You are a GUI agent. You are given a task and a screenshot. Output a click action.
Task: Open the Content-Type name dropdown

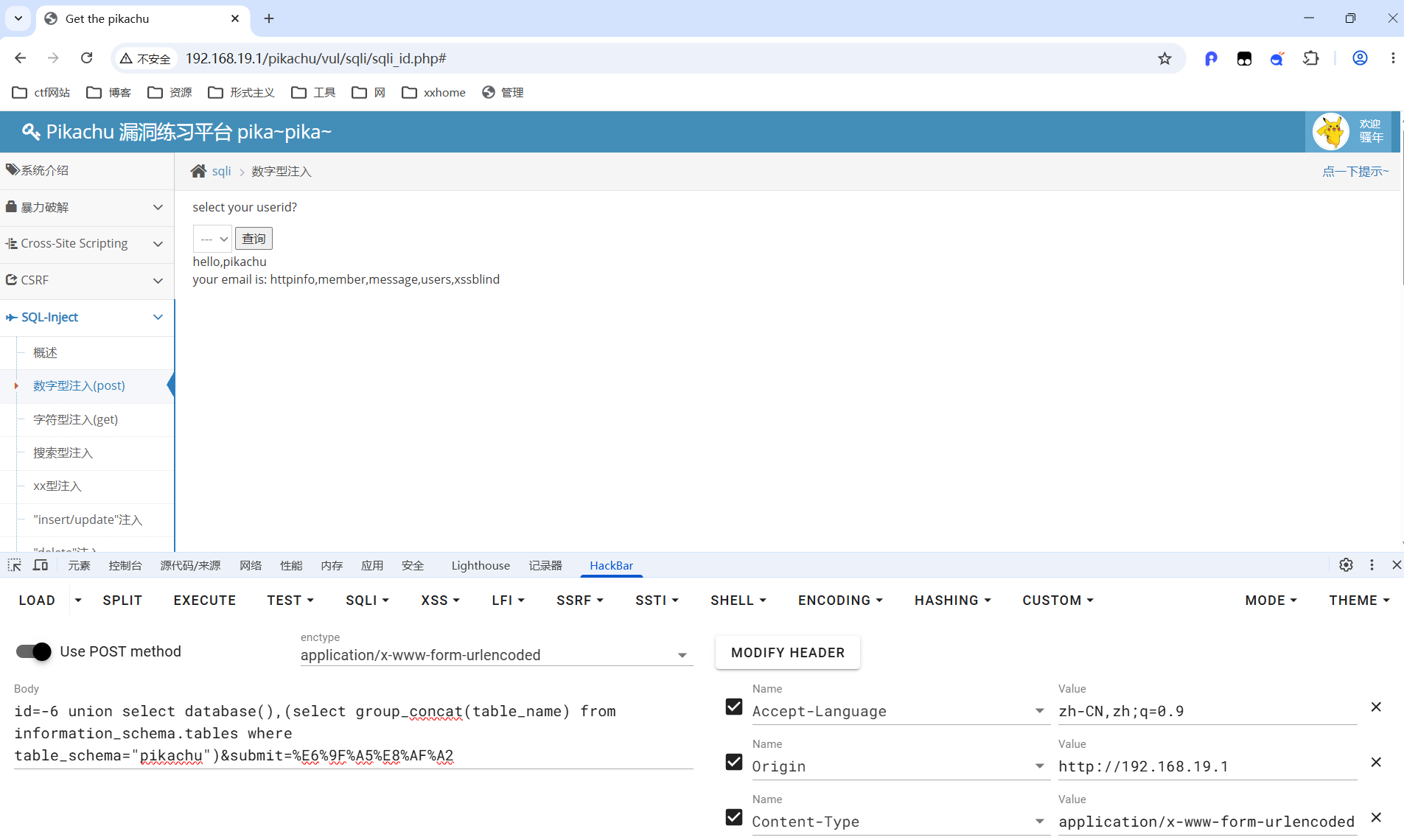coord(1039,822)
